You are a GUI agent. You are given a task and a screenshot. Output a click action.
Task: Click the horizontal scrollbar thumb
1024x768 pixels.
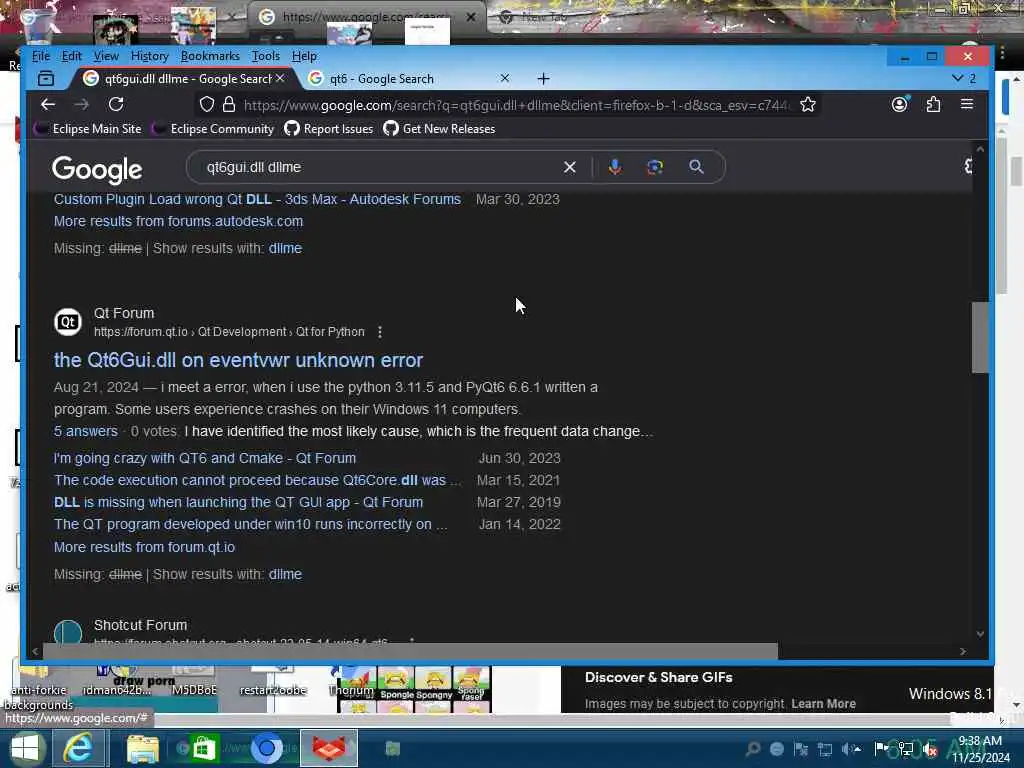(x=410, y=651)
